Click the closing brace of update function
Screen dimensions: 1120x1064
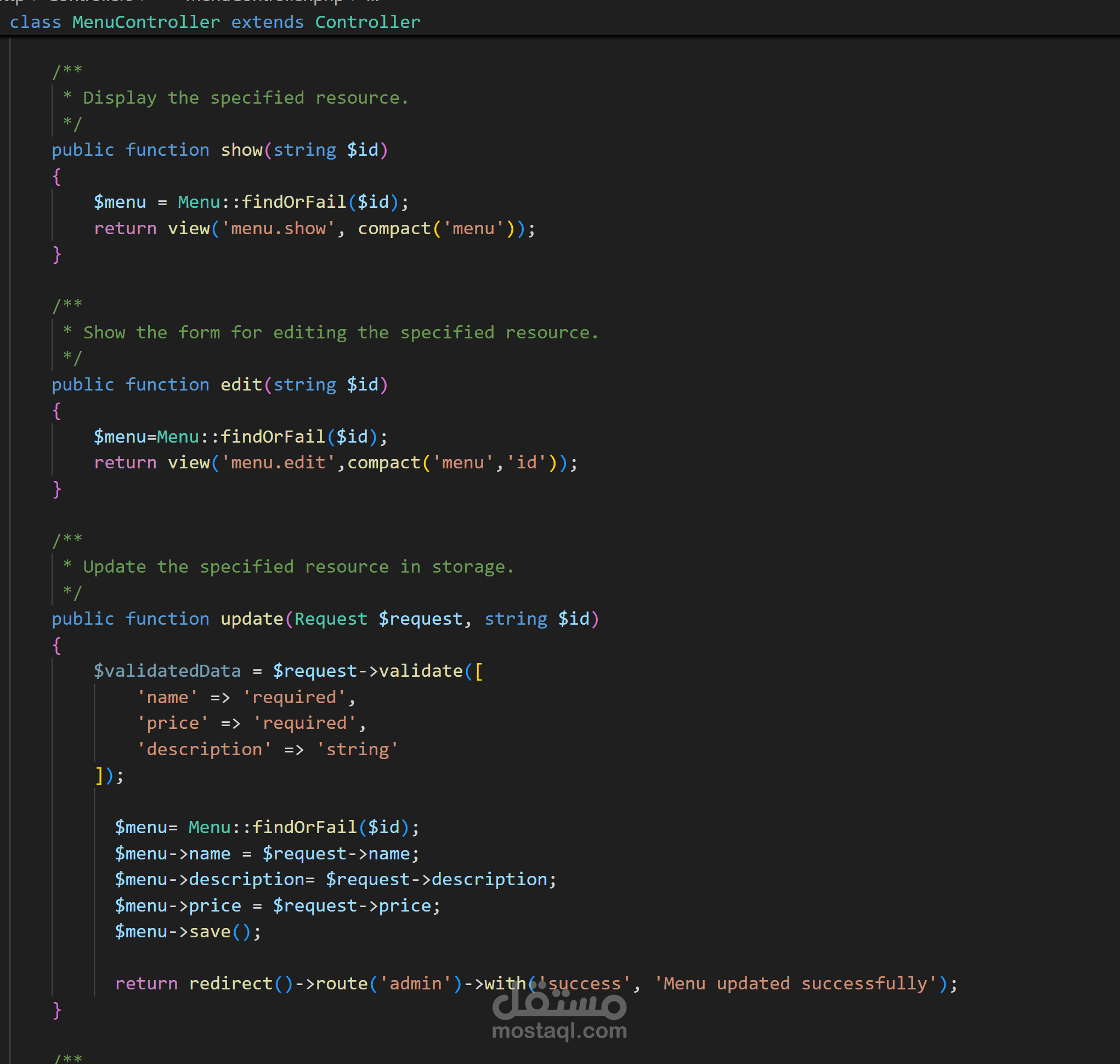coord(56,1010)
